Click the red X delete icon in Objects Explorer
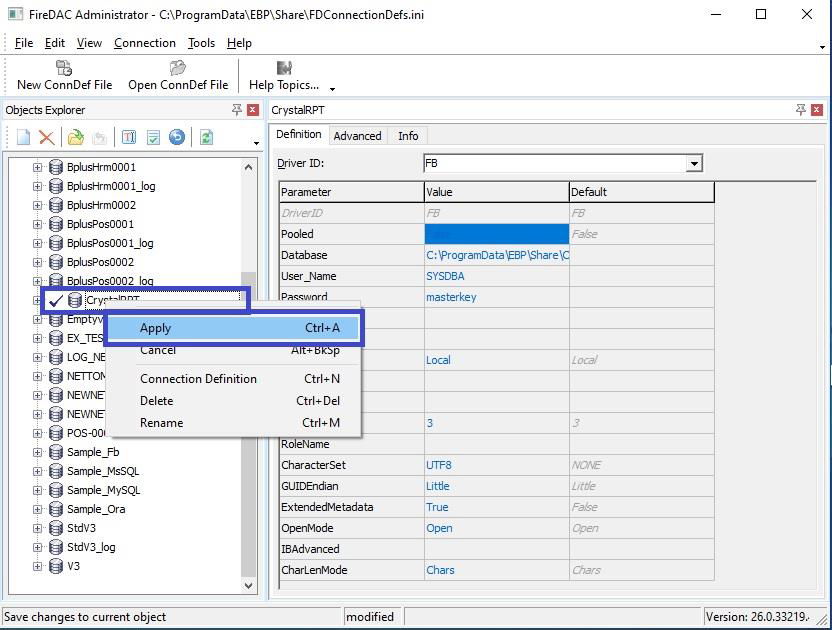Screen dimensions: 832x630 47,138
